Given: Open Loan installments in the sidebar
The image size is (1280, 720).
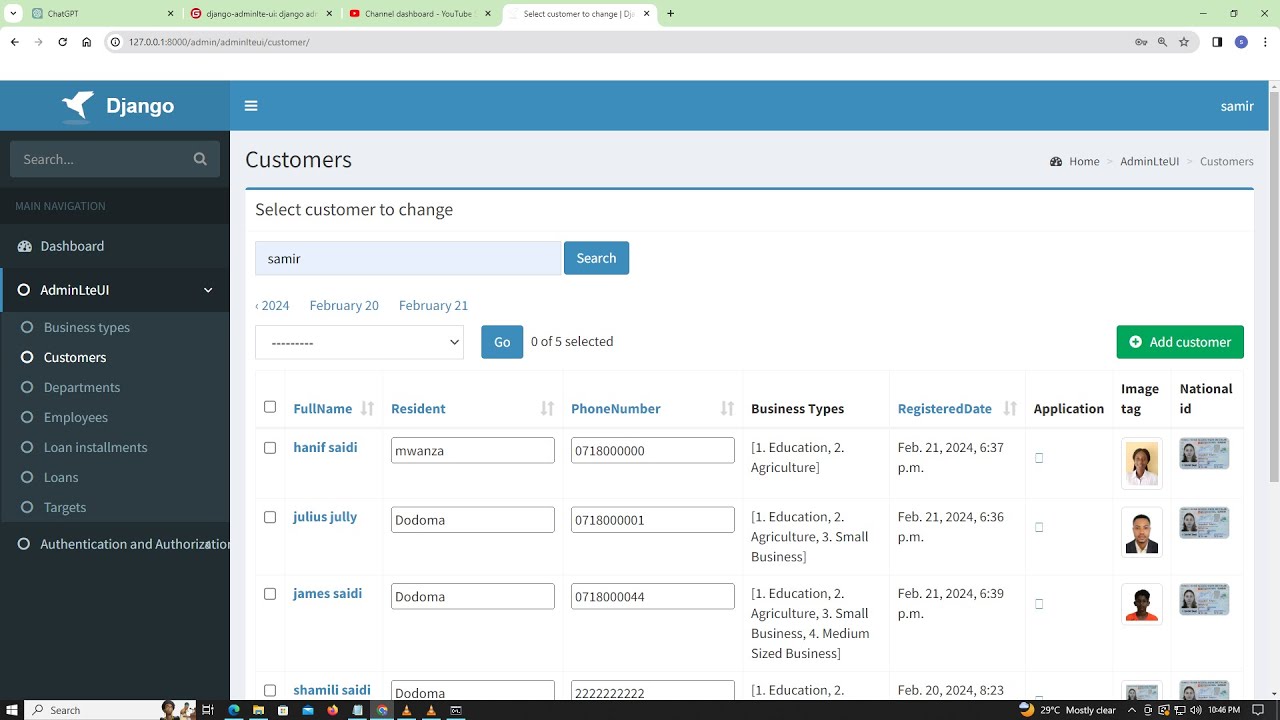Looking at the screenshot, I should tap(95, 447).
